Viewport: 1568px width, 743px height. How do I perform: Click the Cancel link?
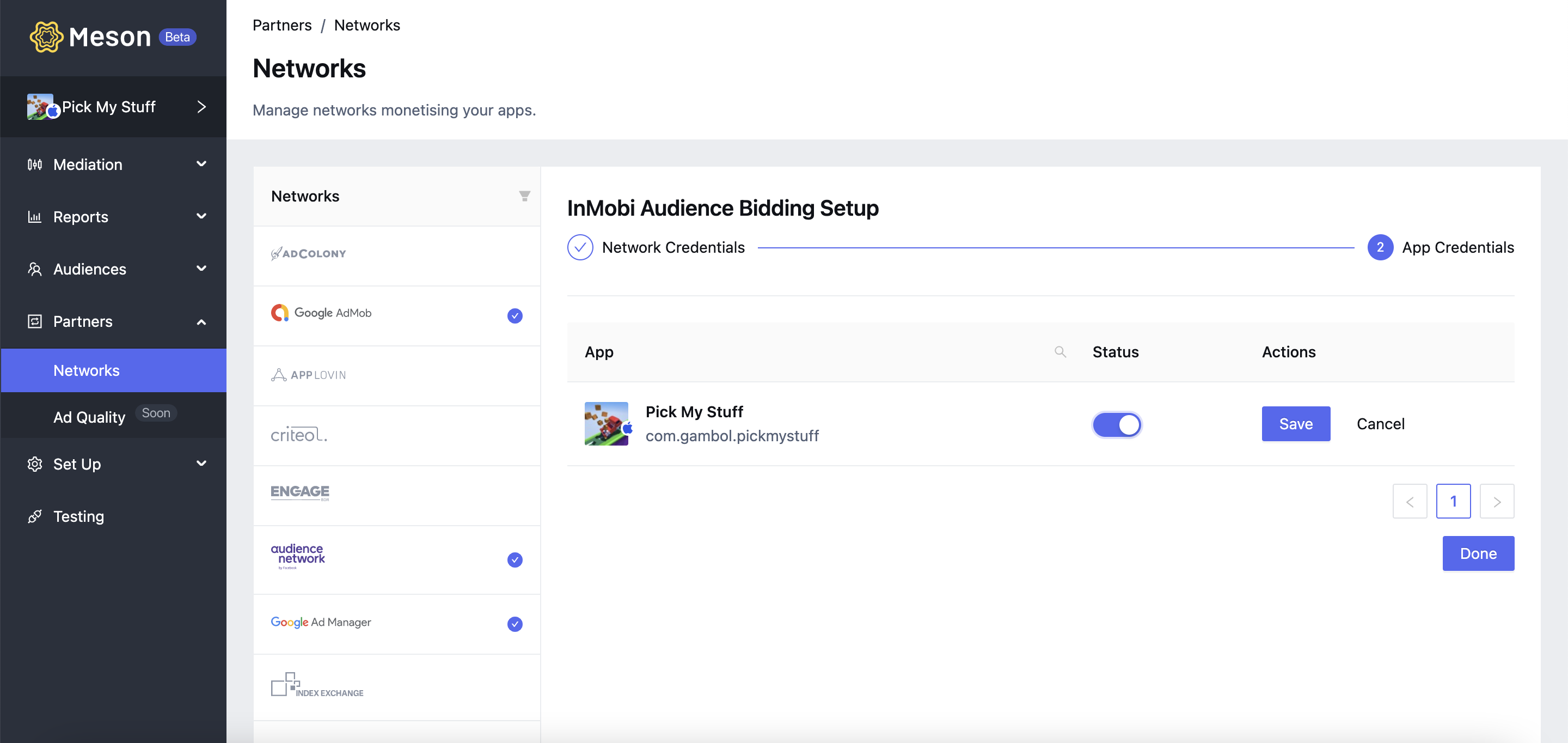[x=1380, y=424]
